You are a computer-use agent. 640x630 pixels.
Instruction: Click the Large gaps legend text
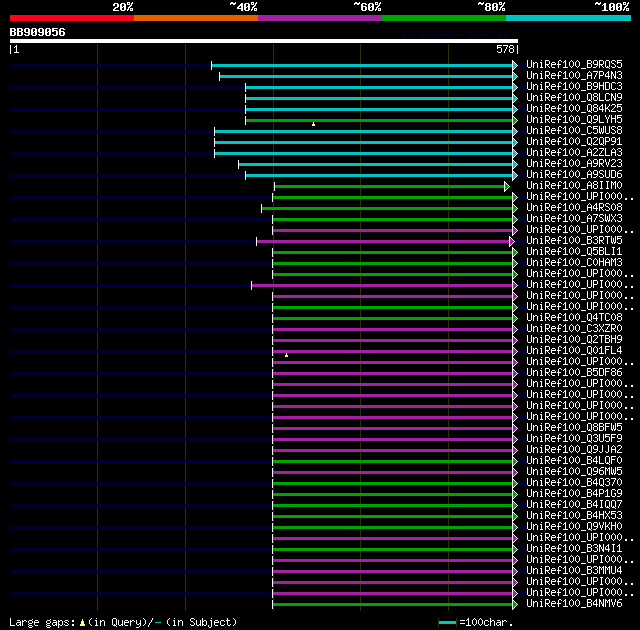tap(42, 623)
